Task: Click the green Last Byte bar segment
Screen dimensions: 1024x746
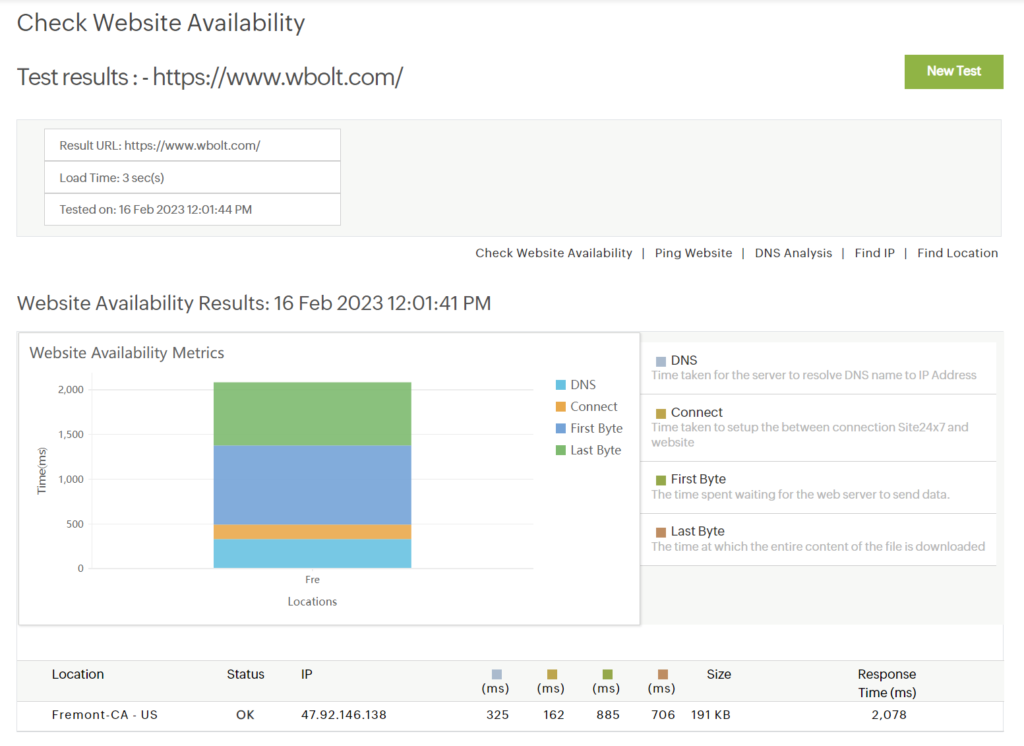Action: pos(312,413)
